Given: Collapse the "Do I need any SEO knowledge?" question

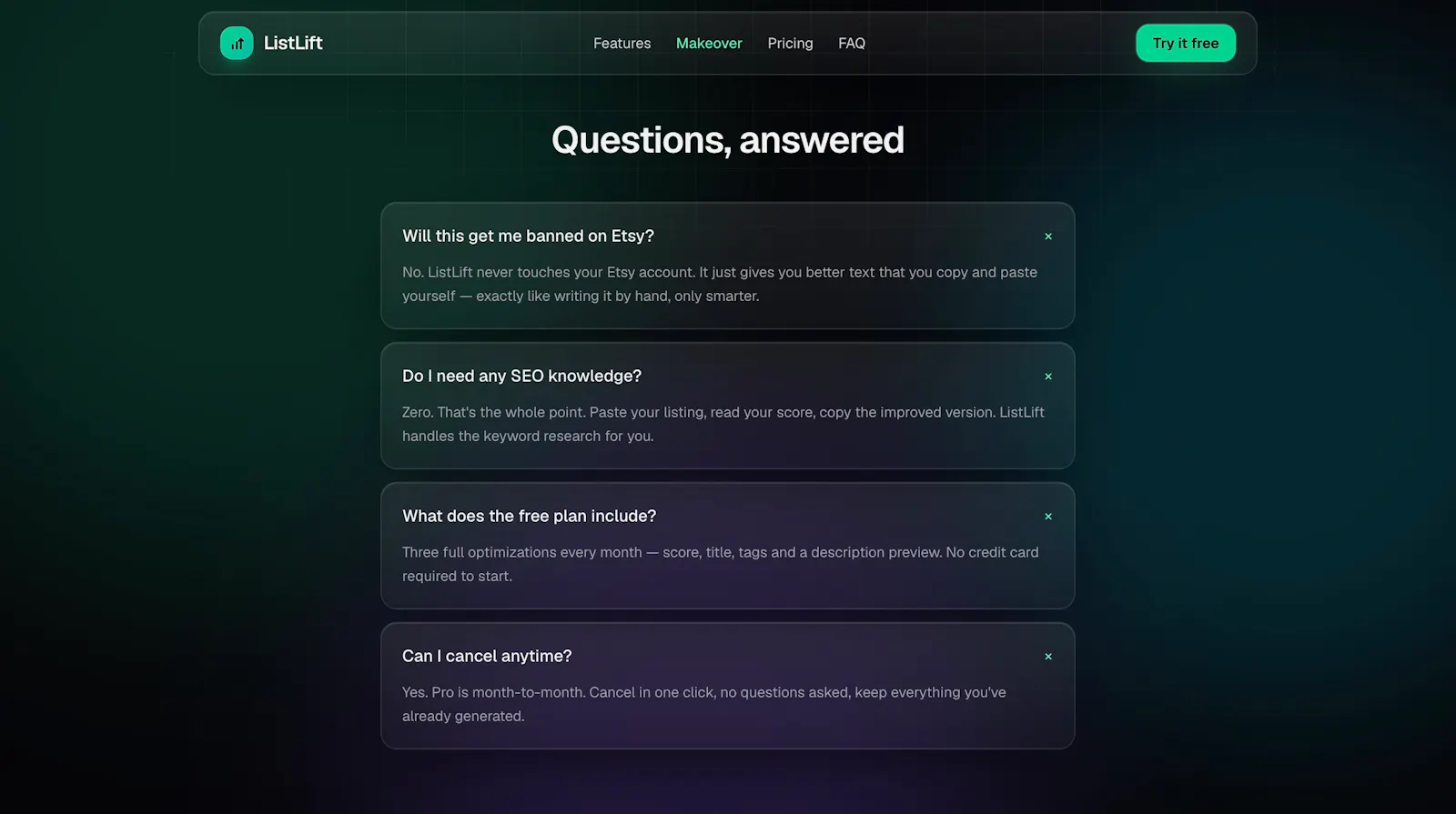Looking at the screenshot, I should pyautogui.click(x=727, y=376).
